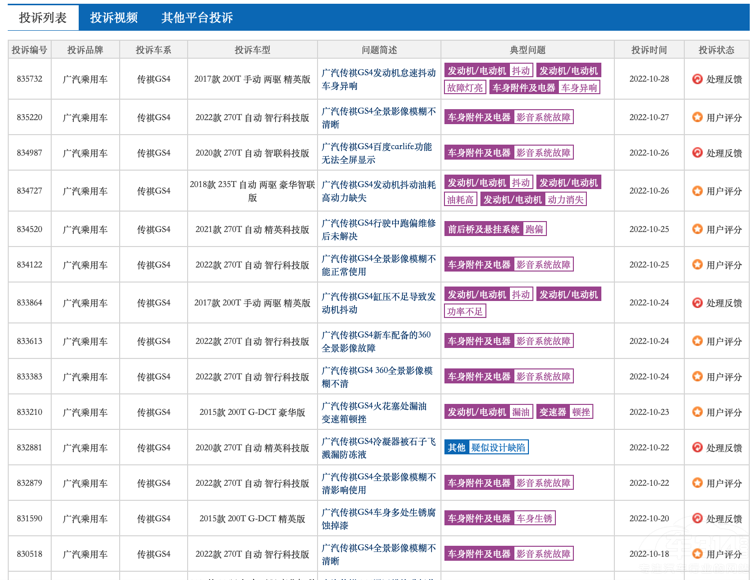754x580 pixels.
Task: Click the 用户评分 star icon for complaint 835220
Action: tap(697, 117)
